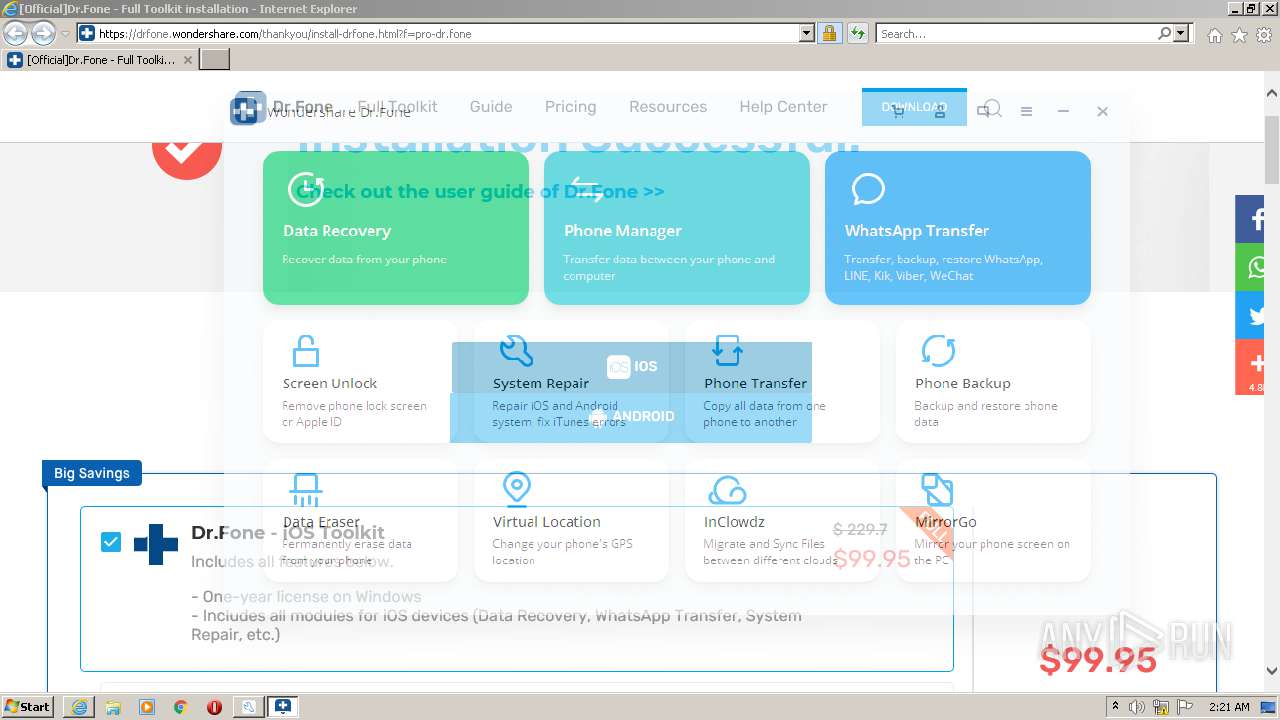Click the Big Savings label
This screenshot has width=1280, height=720.
click(92, 473)
